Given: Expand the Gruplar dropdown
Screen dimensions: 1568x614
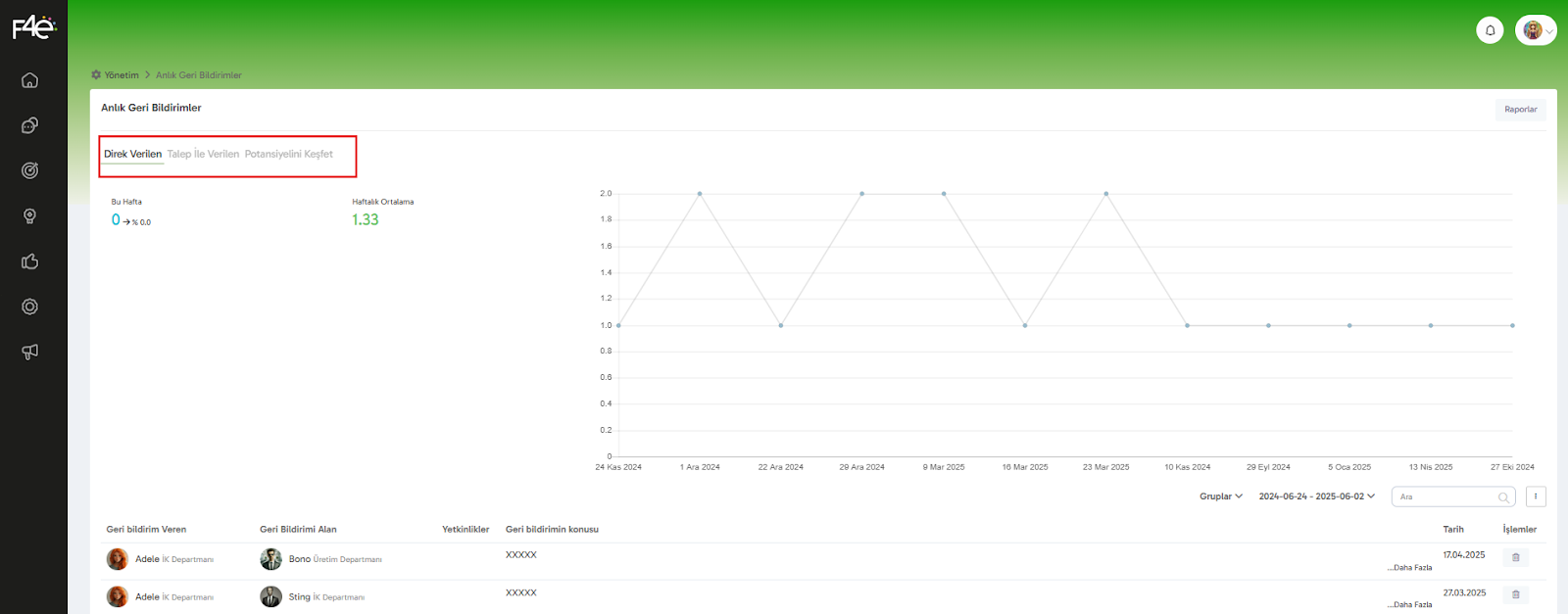Looking at the screenshot, I should pos(1220,496).
